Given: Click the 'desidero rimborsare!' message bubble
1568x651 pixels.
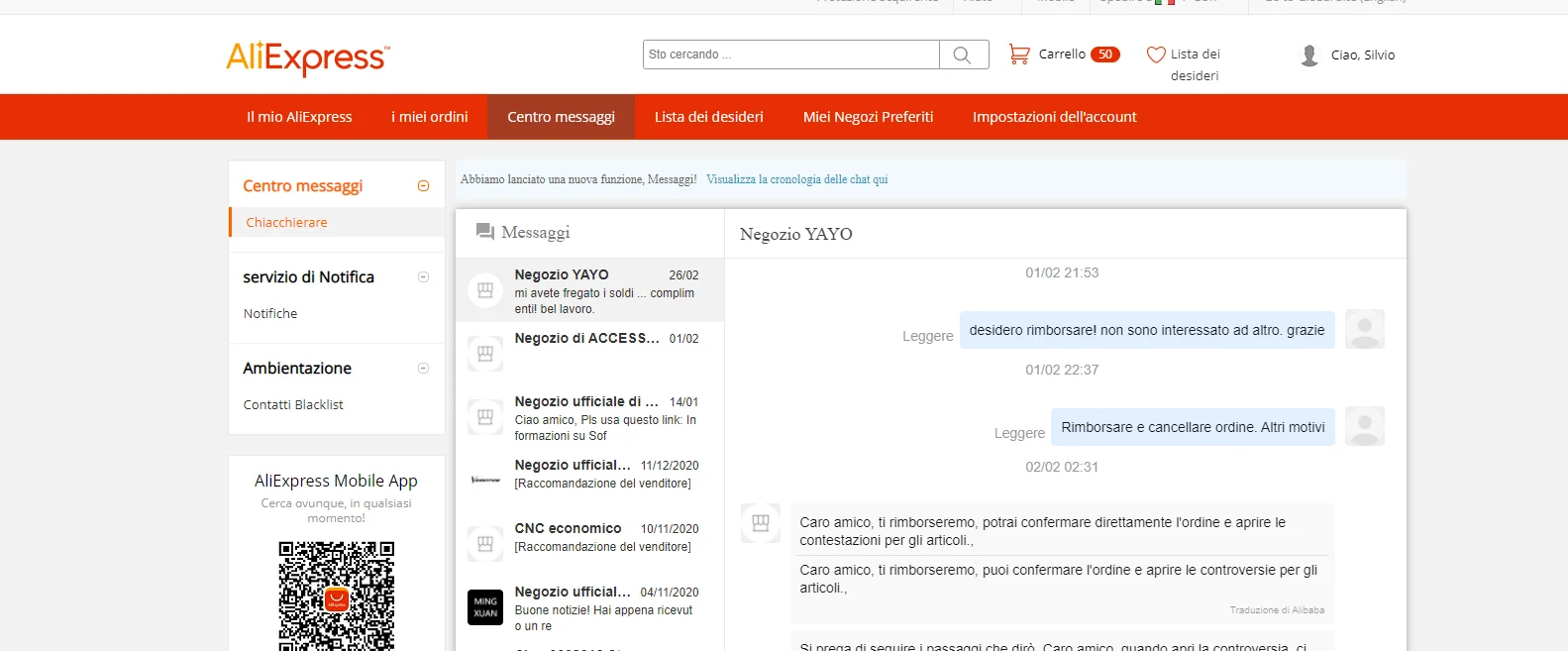Looking at the screenshot, I should coord(1147,330).
